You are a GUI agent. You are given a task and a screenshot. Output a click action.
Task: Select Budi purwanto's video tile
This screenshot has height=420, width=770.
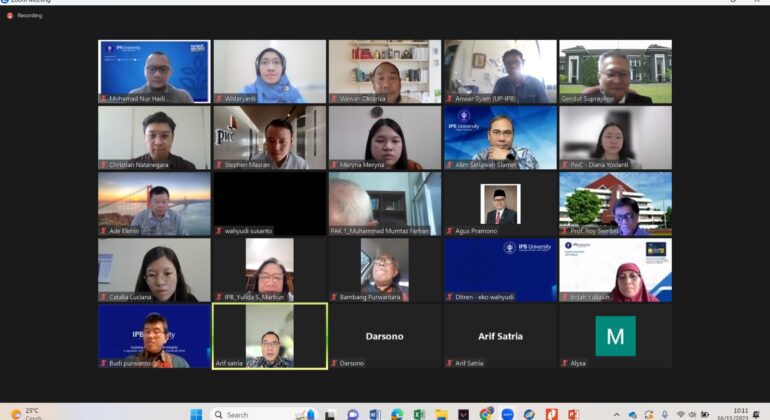click(154, 336)
